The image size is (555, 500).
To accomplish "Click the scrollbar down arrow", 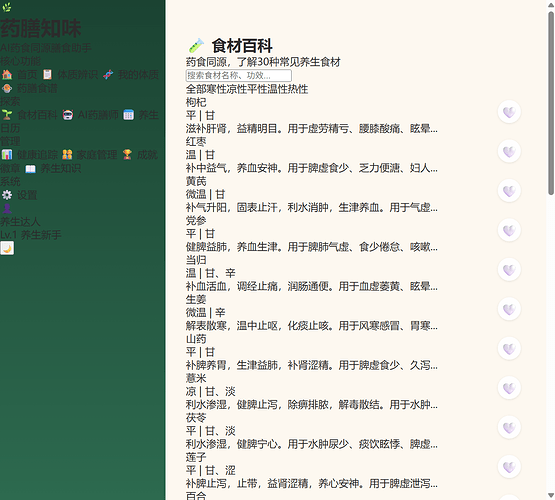I will 551,496.
